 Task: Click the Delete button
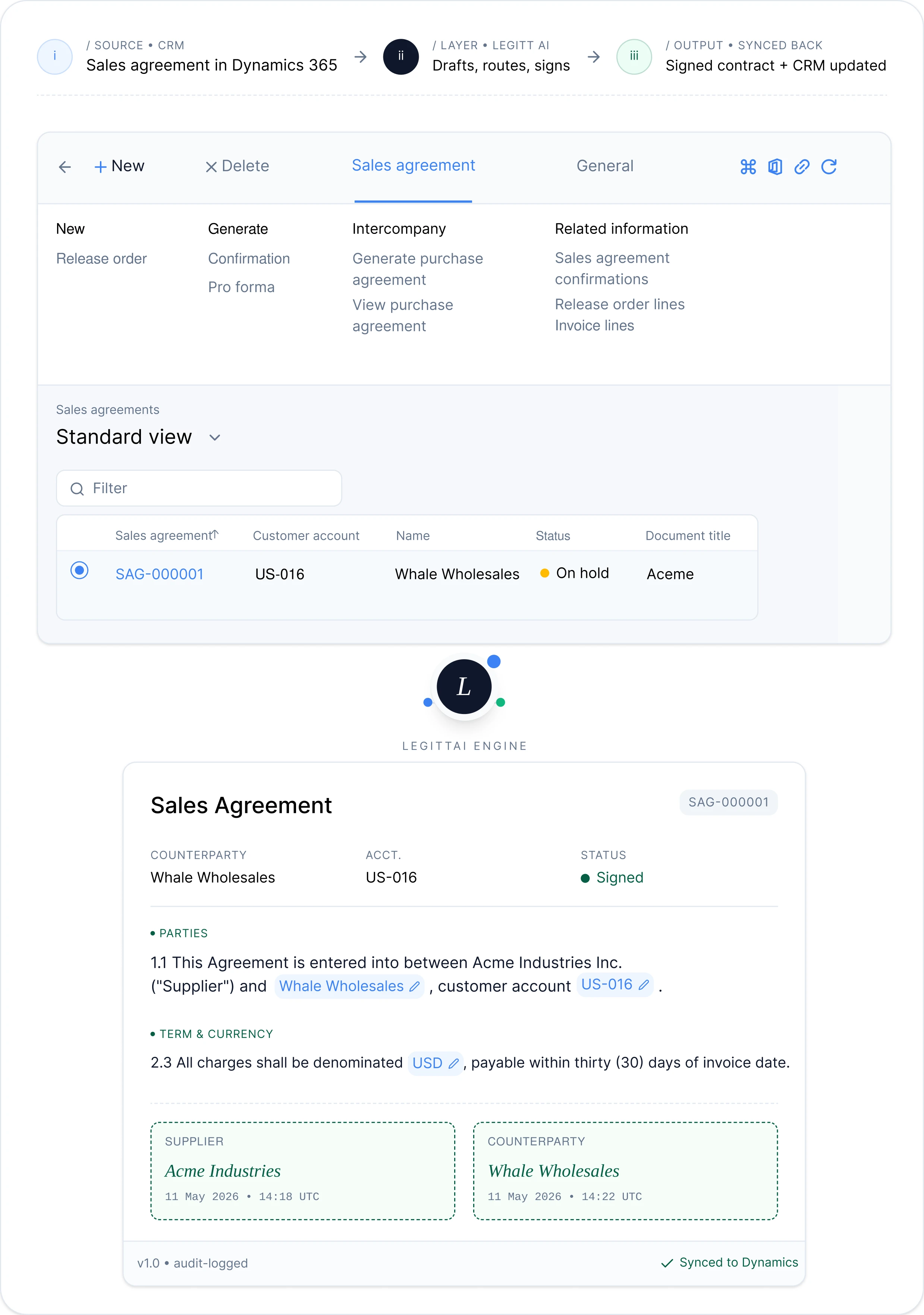click(237, 166)
